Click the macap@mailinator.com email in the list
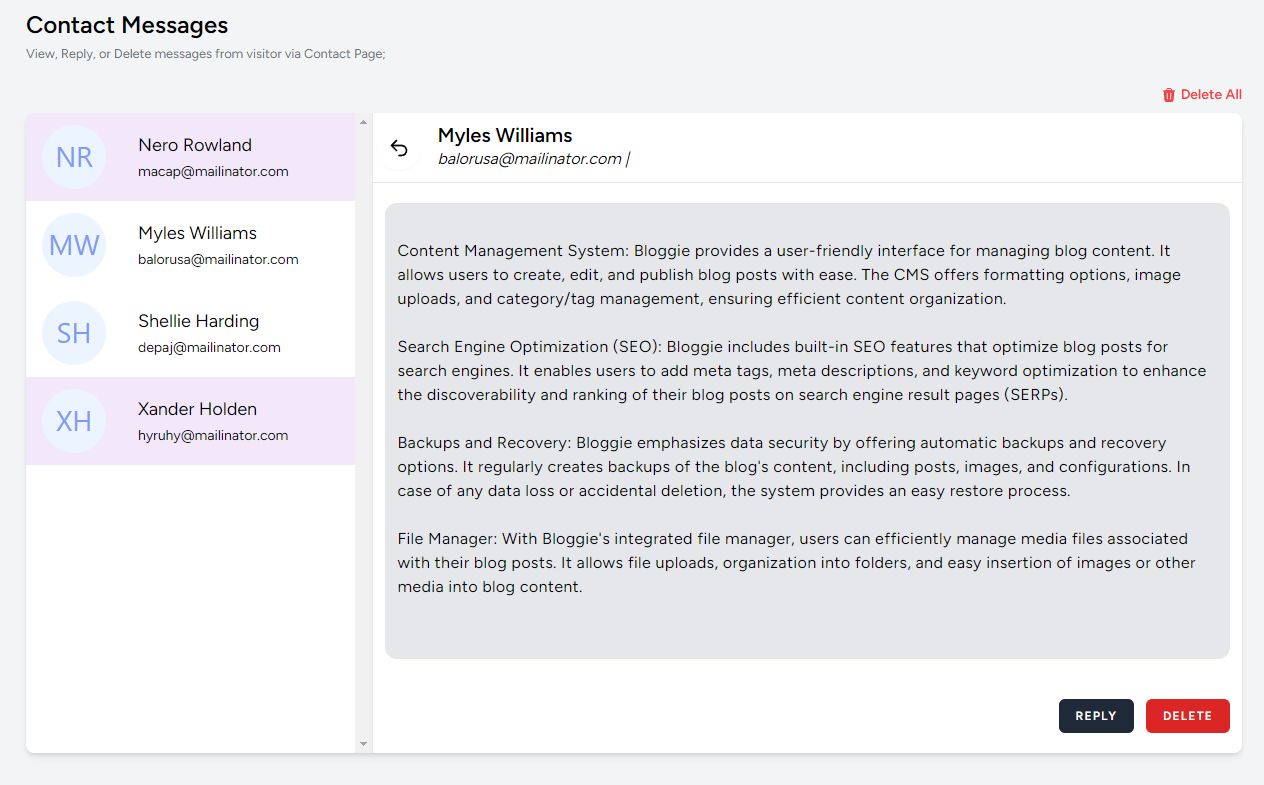The image size is (1264, 785). point(213,172)
